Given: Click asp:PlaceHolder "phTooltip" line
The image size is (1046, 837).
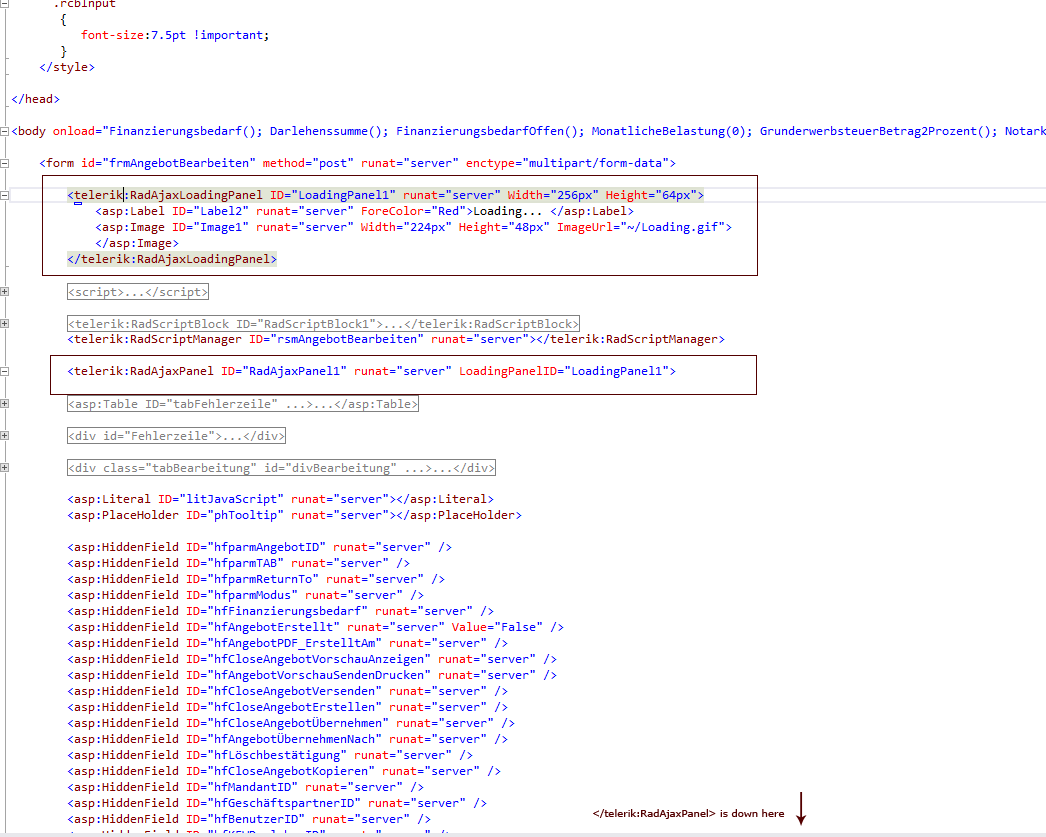Looking at the screenshot, I should point(294,516).
